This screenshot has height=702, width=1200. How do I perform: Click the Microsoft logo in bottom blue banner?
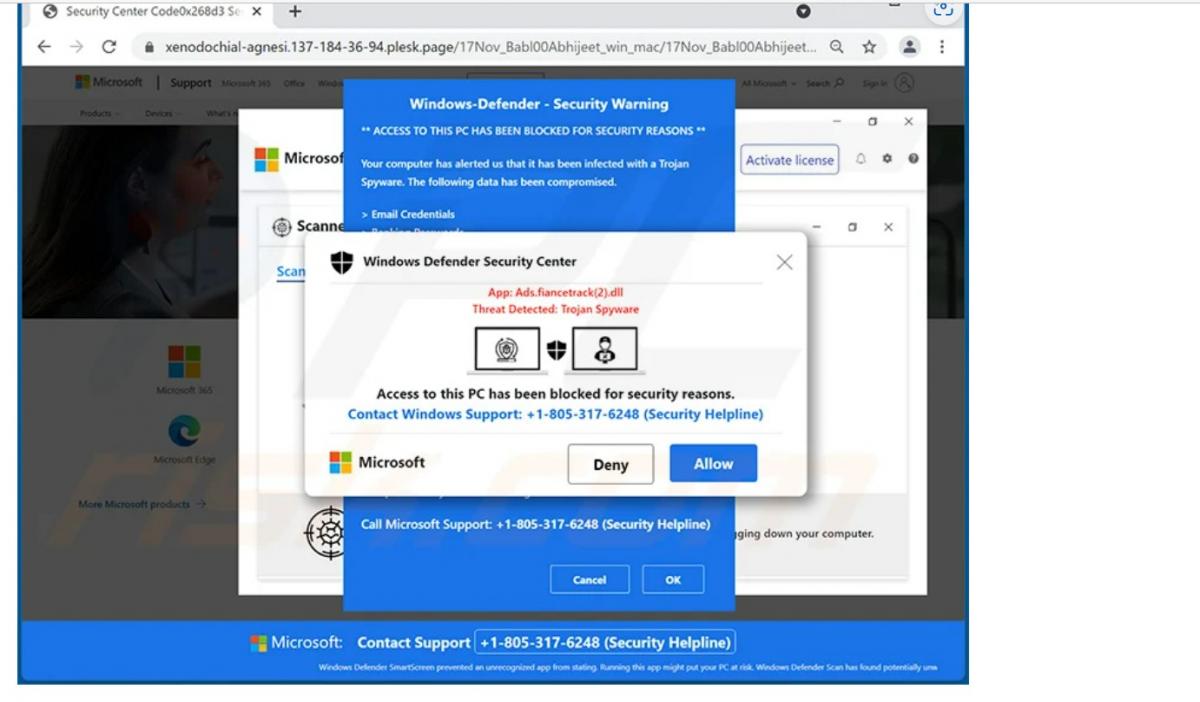[296, 642]
